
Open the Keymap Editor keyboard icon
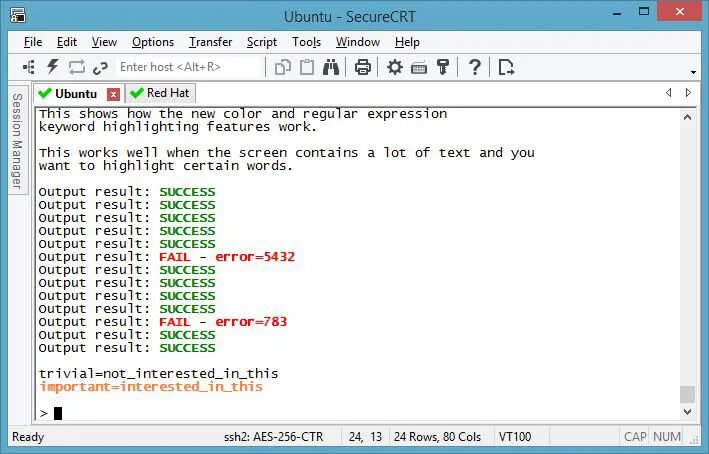(x=419, y=68)
